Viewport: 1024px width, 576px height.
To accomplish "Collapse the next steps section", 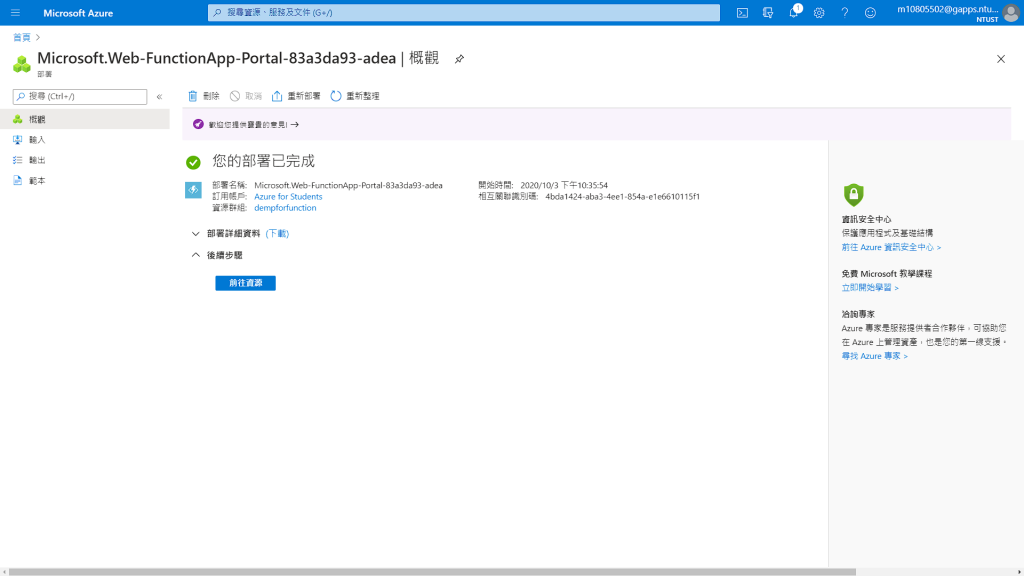I will tap(195, 255).
